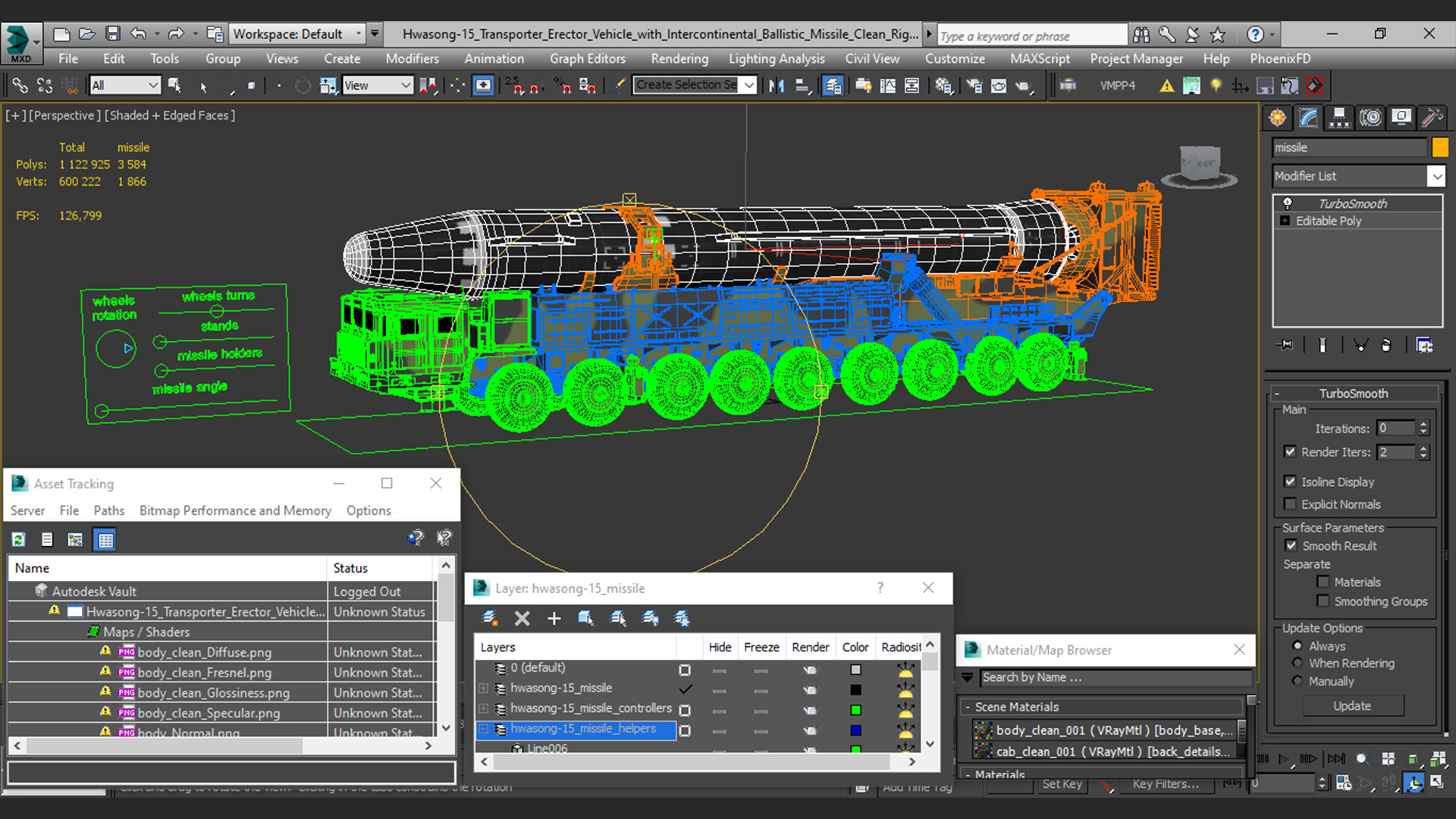Click Add Selected Objects plus icon in Layer dialog
1456x819 pixels.
(554, 618)
